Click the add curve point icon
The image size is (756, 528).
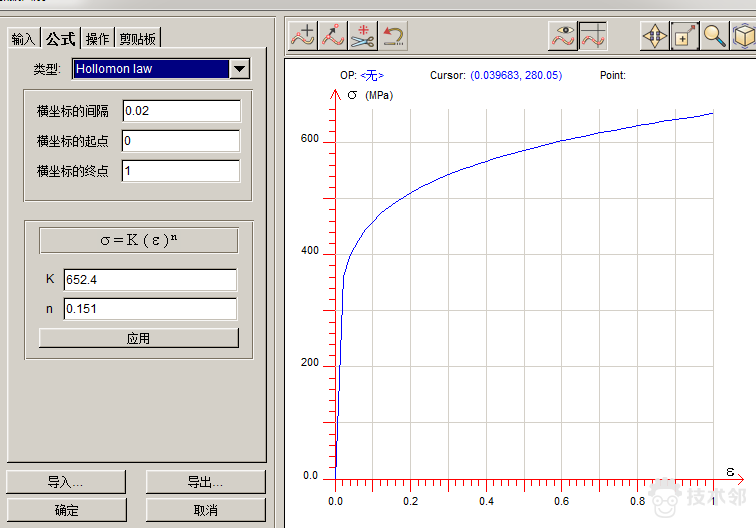click(303, 36)
